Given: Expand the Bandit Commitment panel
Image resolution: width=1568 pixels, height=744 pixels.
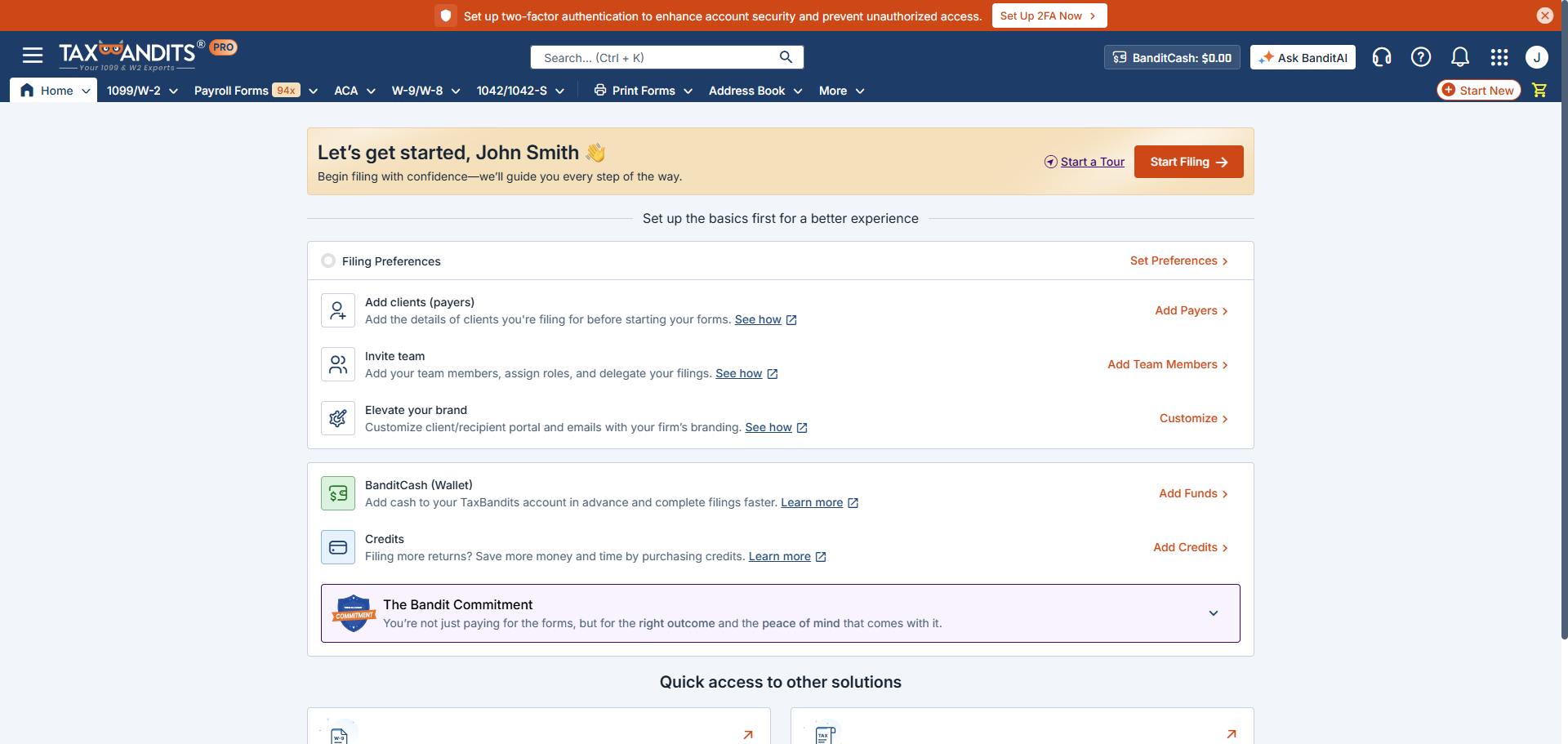Looking at the screenshot, I should coord(1213,613).
